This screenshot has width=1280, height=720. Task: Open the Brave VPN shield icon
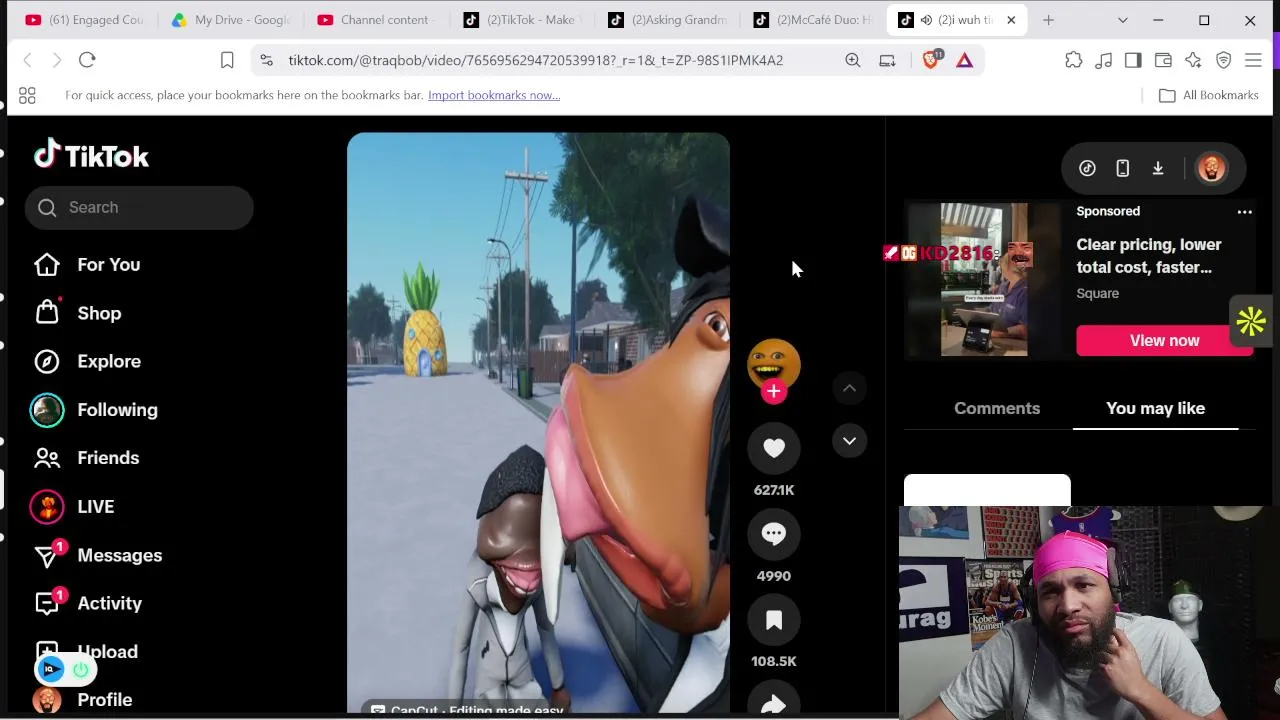click(1223, 60)
